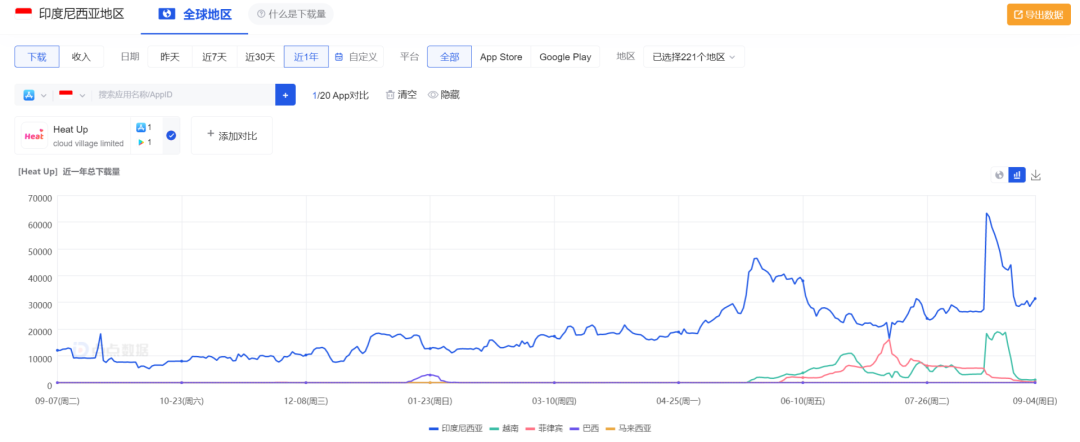Image resolution: width=1080 pixels, height=442 pixels.
Task: Open the App Store platform selector dropdown
Action: click(x=35, y=95)
